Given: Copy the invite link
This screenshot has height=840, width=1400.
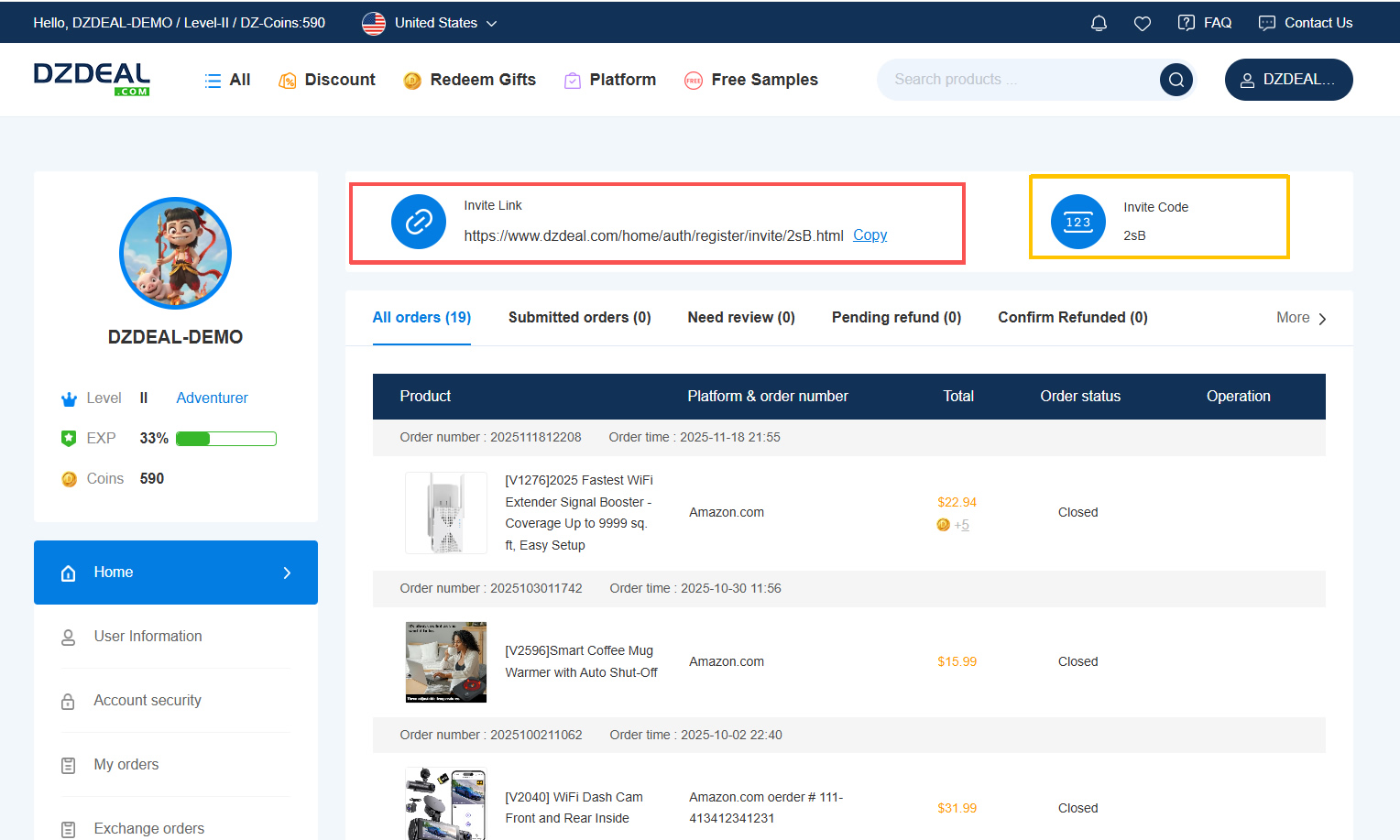Looking at the screenshot, I should point(870,235).
